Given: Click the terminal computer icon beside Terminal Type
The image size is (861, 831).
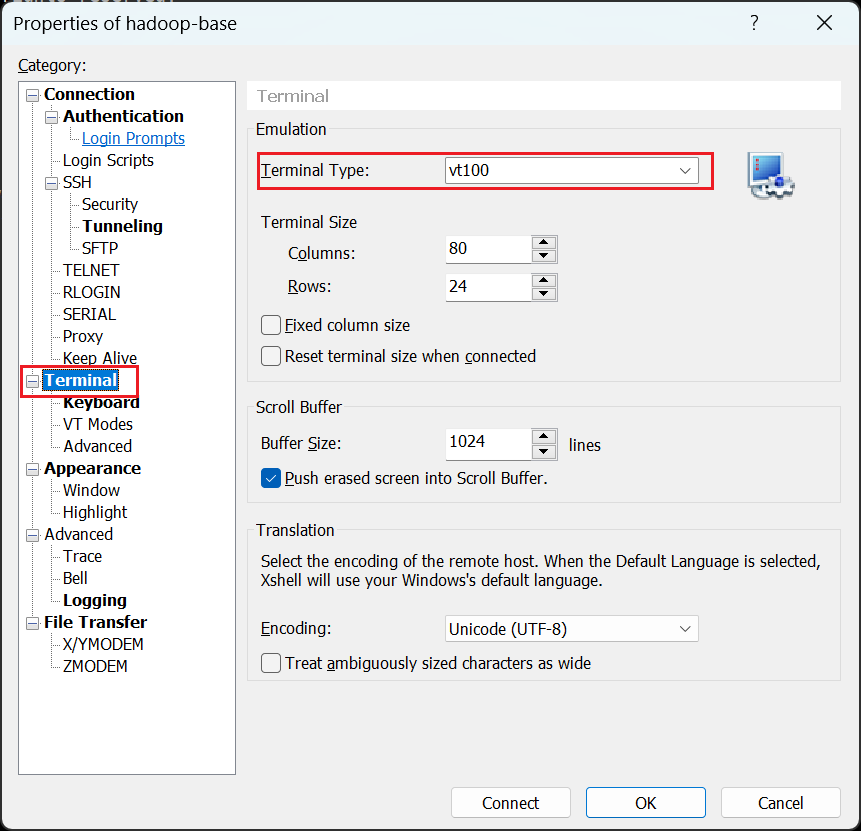Looking at the screenshot, I should pyautogui.click(x=770, y=175).
